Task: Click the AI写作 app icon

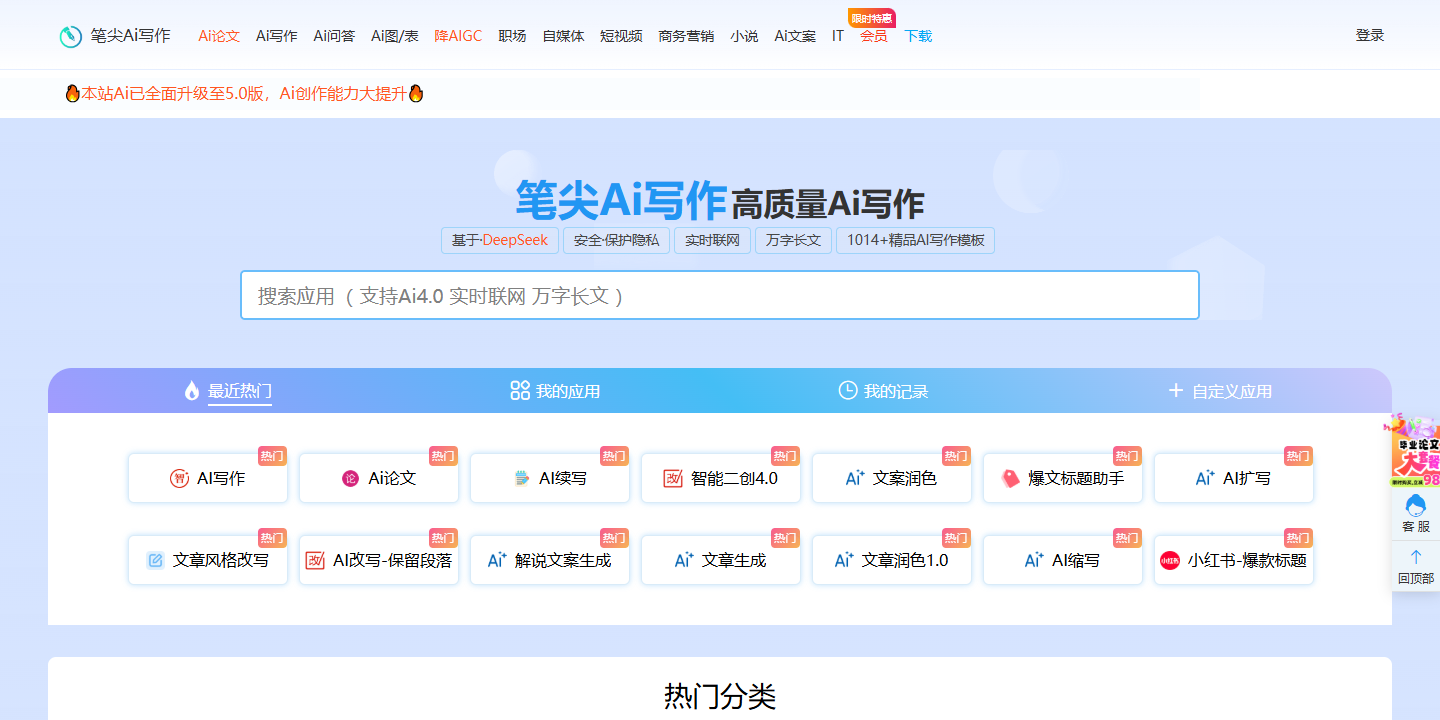Action: pos(179,479)
